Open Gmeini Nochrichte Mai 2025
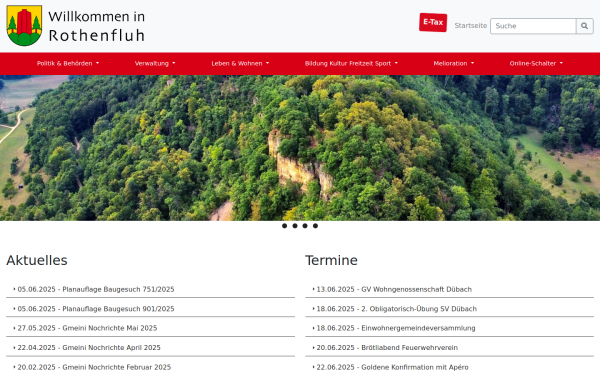The width and height of the screenshot is (600, 375). [x=87, y=328]
